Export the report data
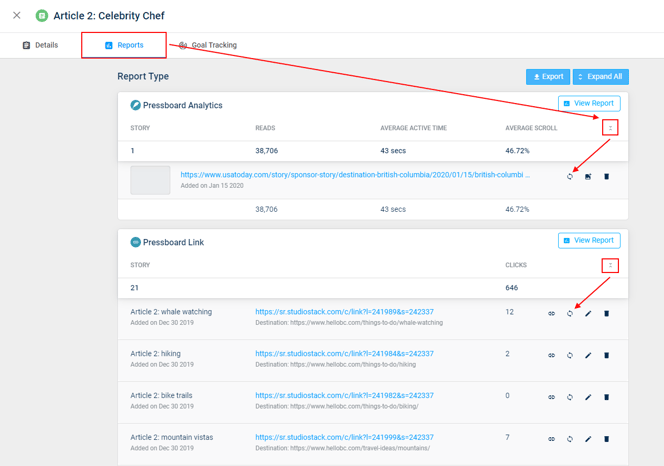Viewport: 664px width, 466px height. 548,77
